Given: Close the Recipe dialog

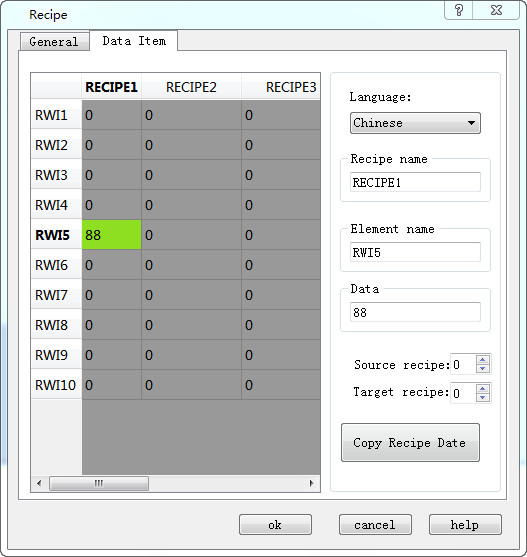Looking at the screenshot, I should click(496, 10).
